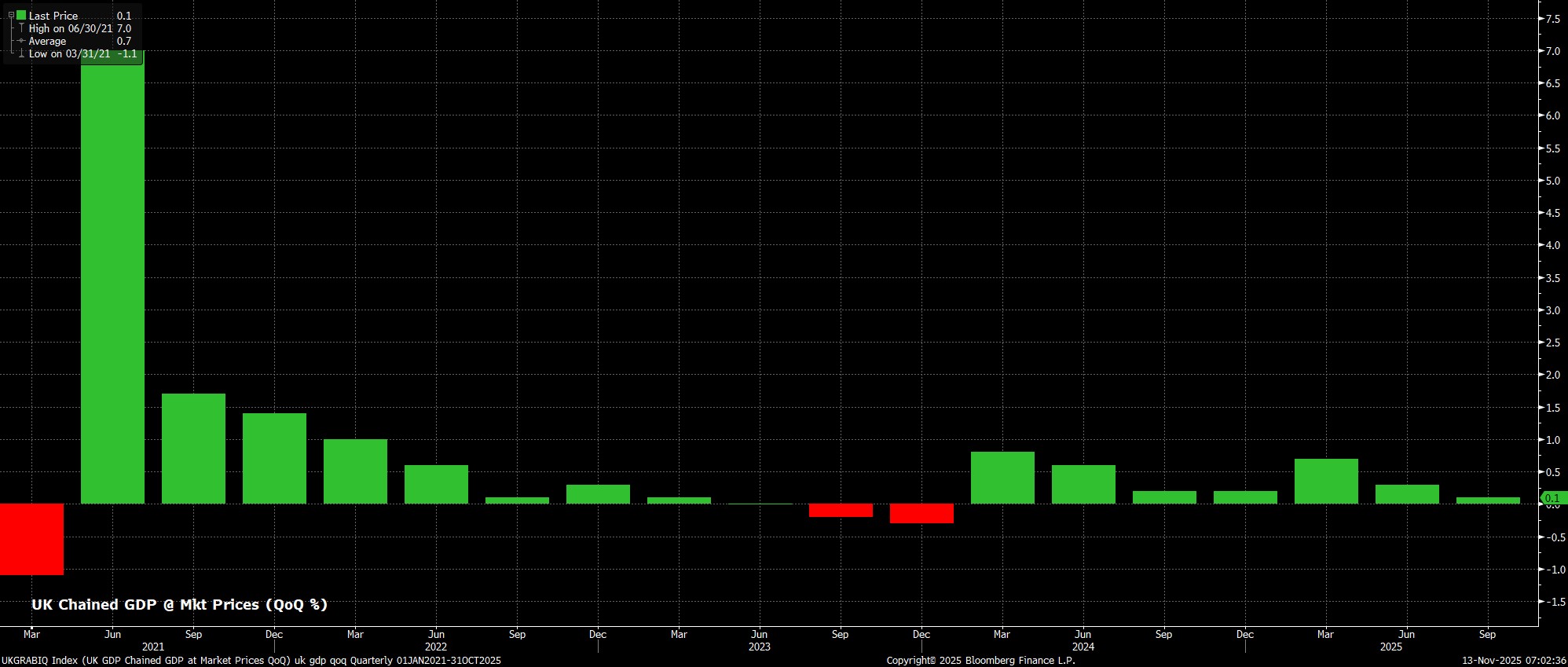Collapse the Last Price legend tree

click(11, 15)
